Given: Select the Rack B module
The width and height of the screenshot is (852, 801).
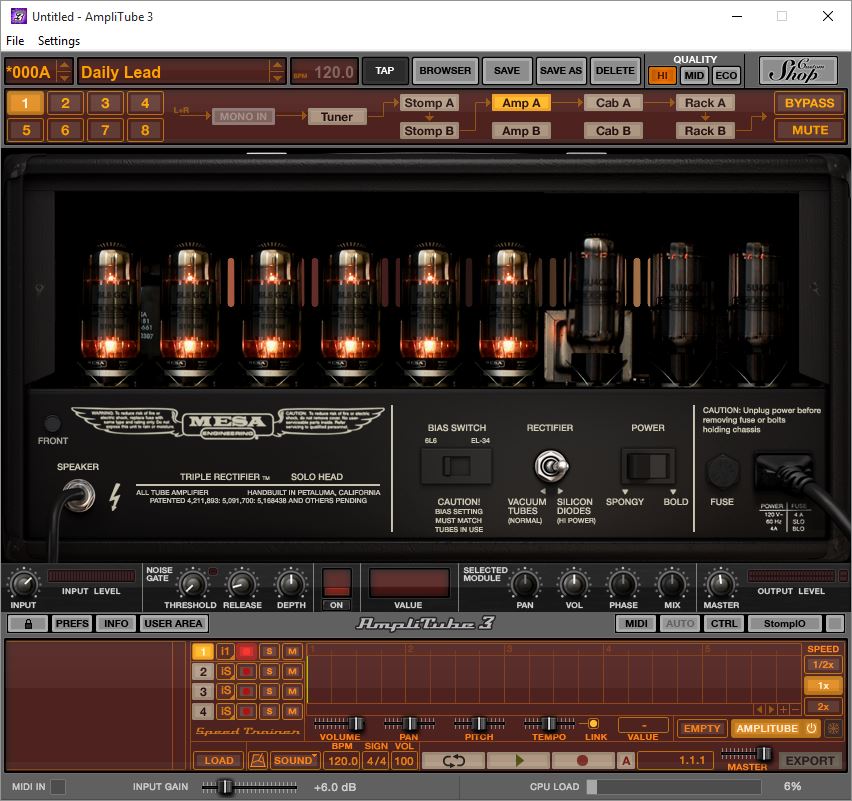Looking at the screenshot, I should [x=705, y=130].
